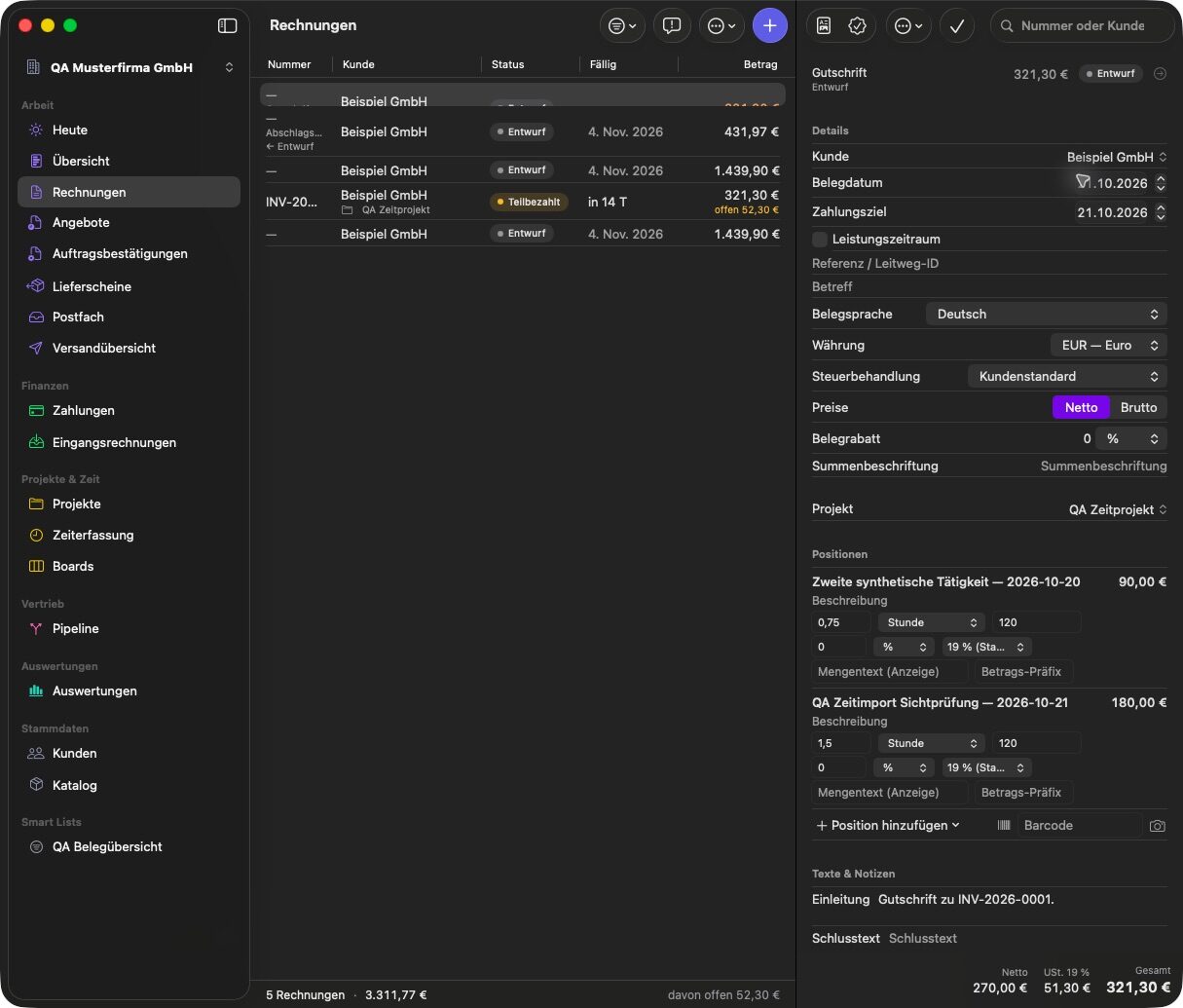Open Angebote in the sidebar

click(x=129, y=222)
